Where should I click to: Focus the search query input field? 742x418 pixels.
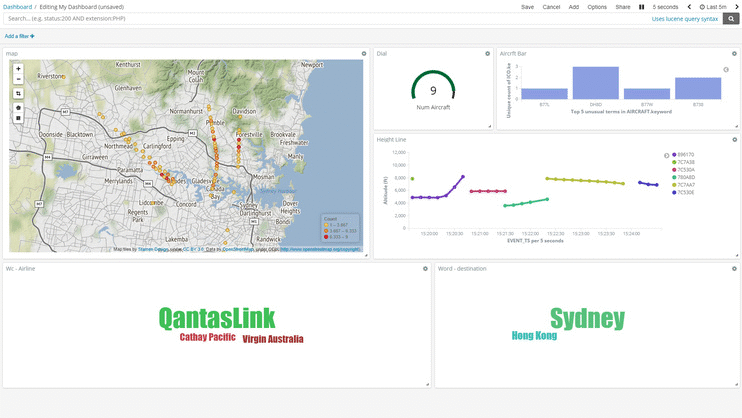point(327,18)
